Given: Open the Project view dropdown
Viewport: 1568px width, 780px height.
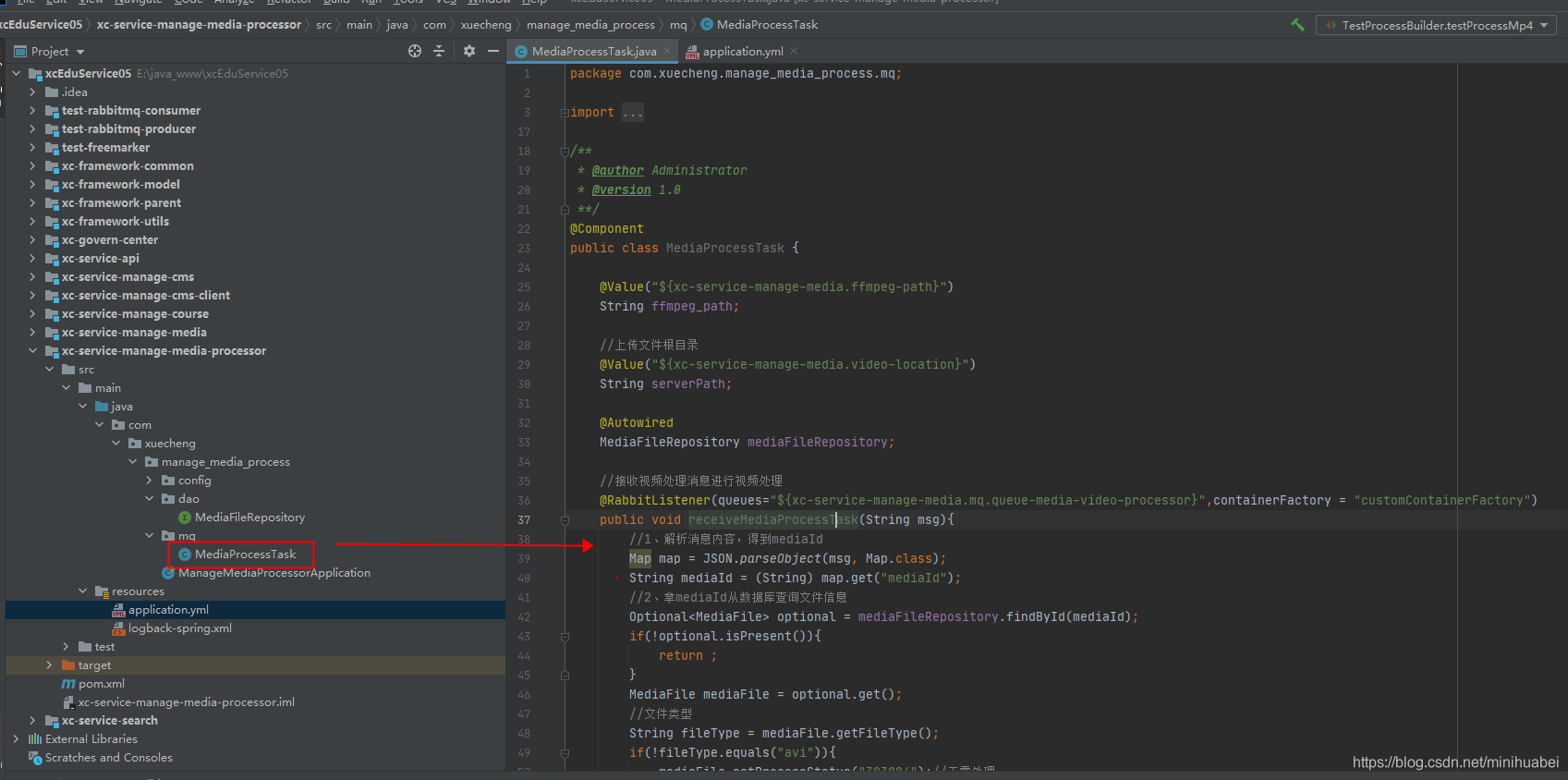Looking at the screenshot, I should [50, 52].
